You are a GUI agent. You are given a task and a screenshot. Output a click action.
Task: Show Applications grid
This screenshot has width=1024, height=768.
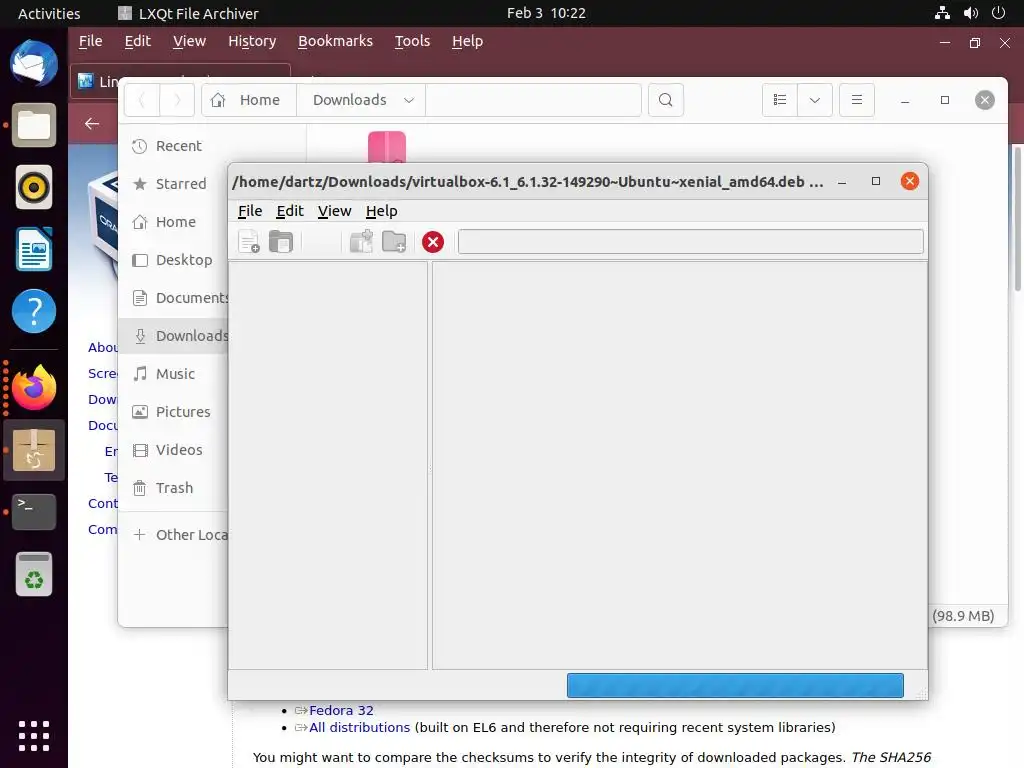click(34, 736)
